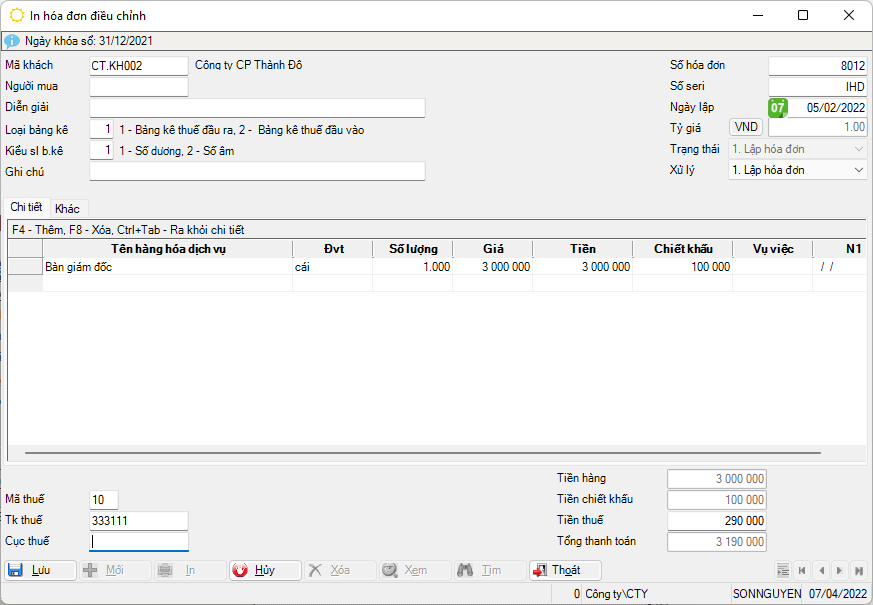Click the Hủy cancel button
Viewport: 873px width, 605px height.
pos(264,570)
